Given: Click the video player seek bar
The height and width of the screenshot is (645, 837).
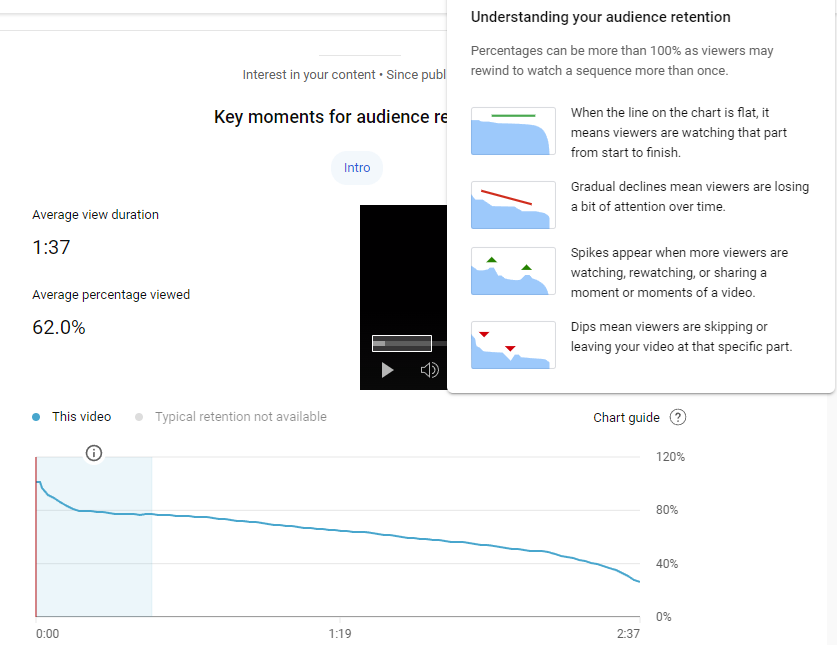Looking at the screenshot, I should tap(400, 344).
